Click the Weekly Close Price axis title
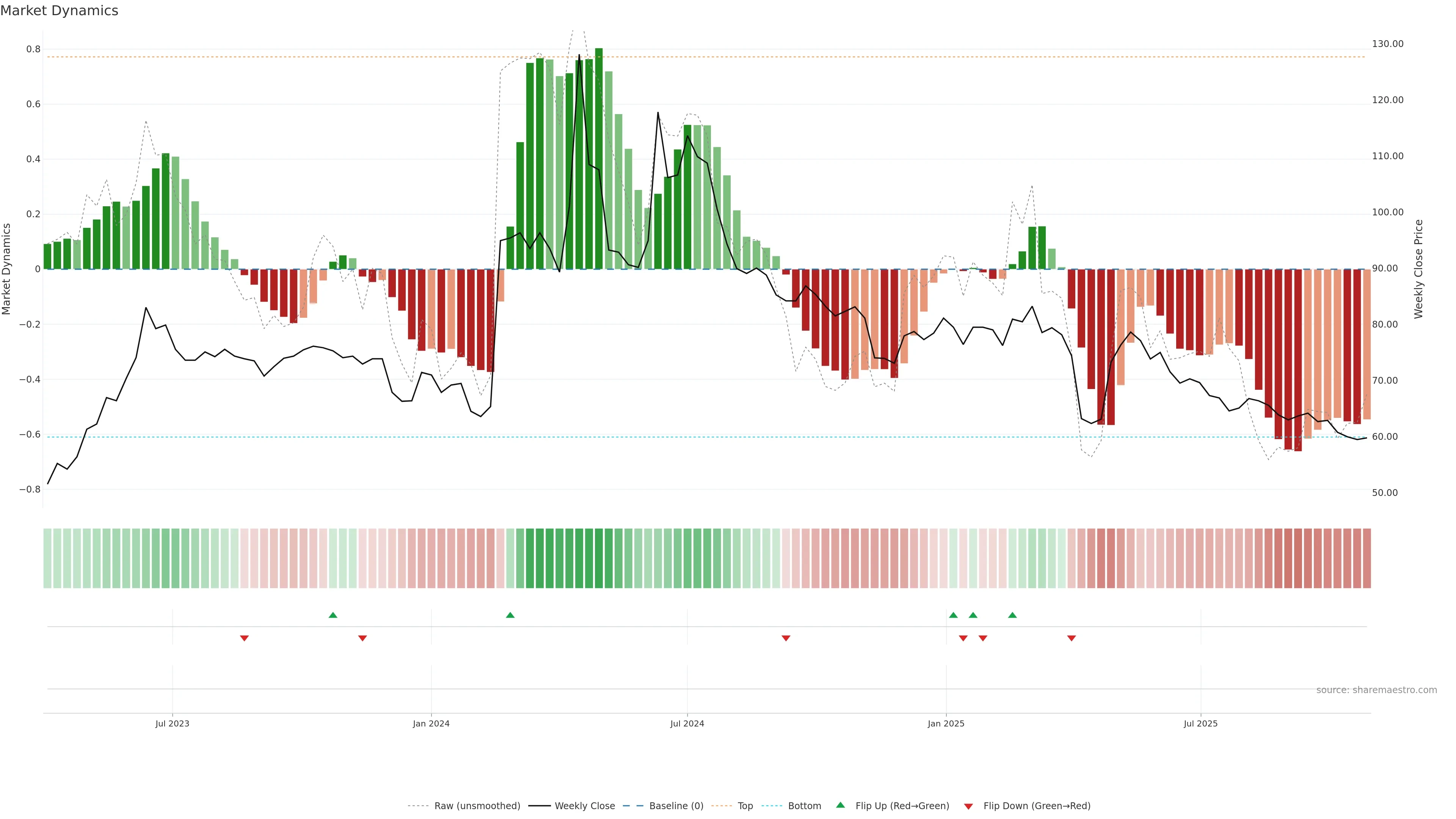1456x819 pixels. (1418, 269)
